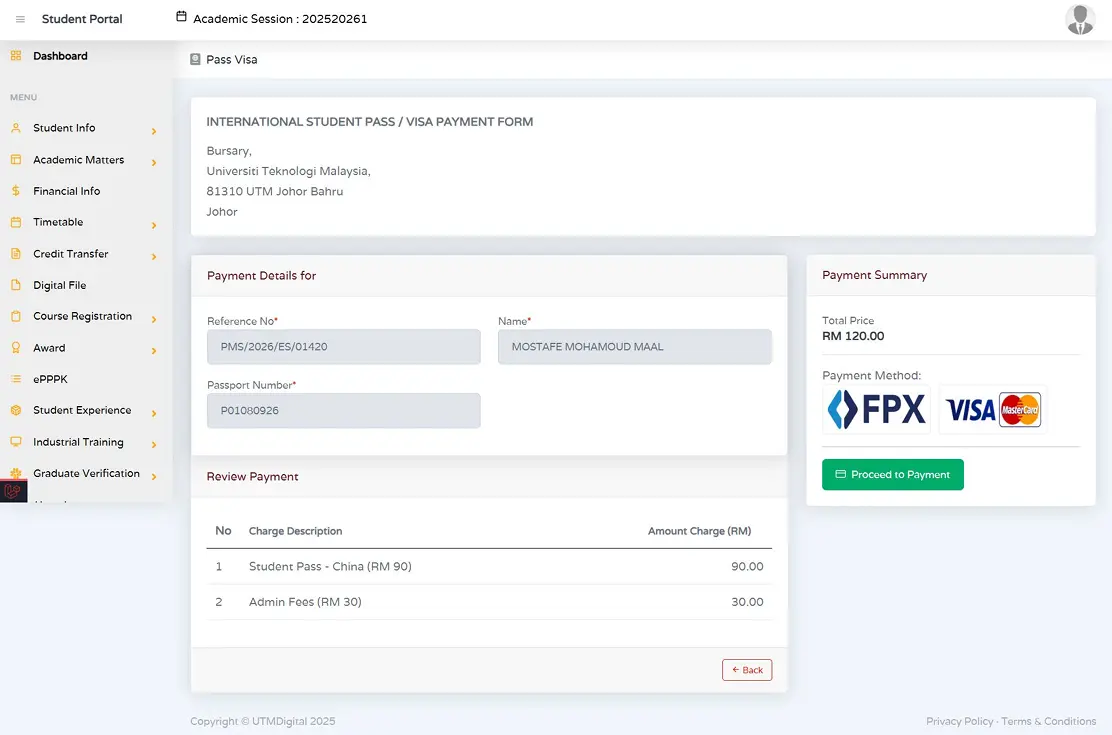Image resolution: width=1112 pixels, height=735 pixels.
Task: Click the Student Pass - China row description
Action: [x=330, y=566]
